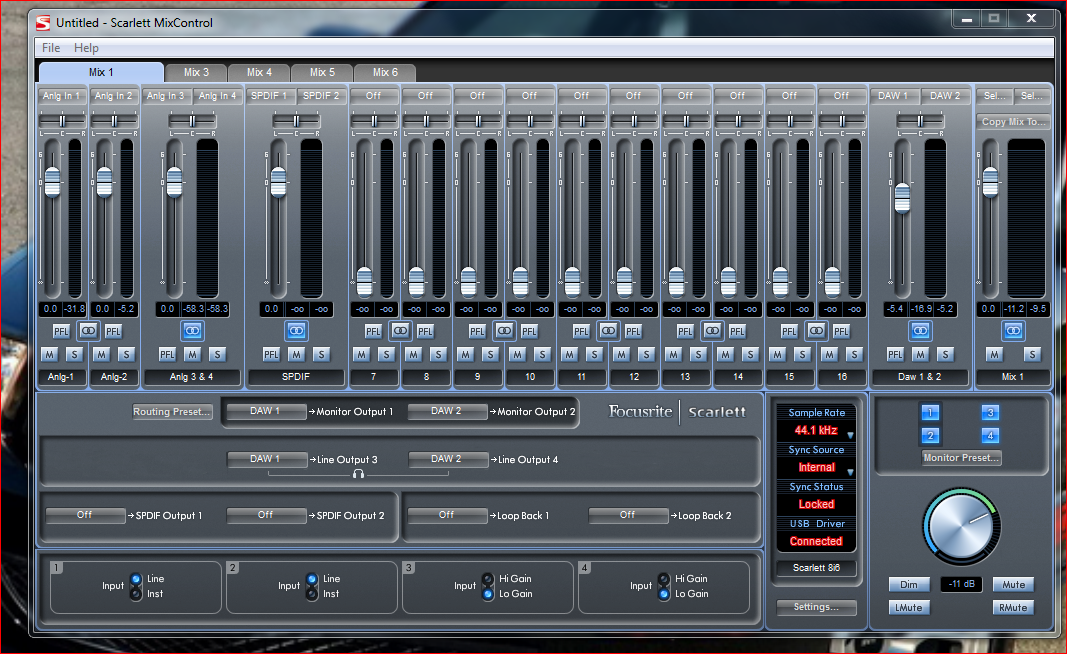Switch to the Mix 4 tab
This screenshot has width=1067, height=654.
259,72
